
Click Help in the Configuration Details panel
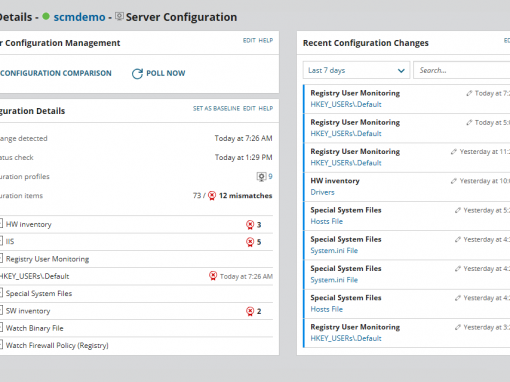tap(266, 108)
